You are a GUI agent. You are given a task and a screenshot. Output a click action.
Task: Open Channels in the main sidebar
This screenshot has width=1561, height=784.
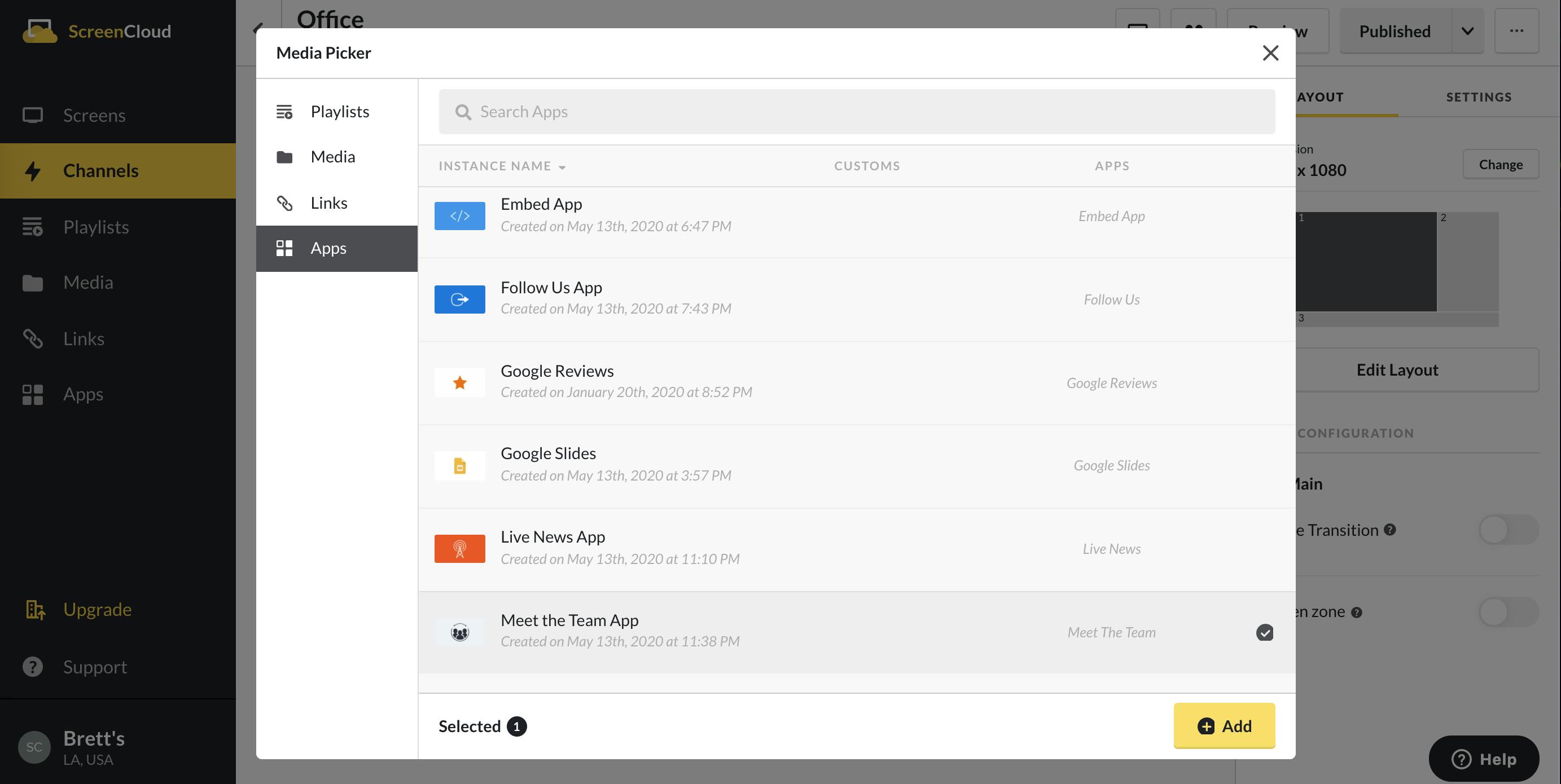(117, 171)
